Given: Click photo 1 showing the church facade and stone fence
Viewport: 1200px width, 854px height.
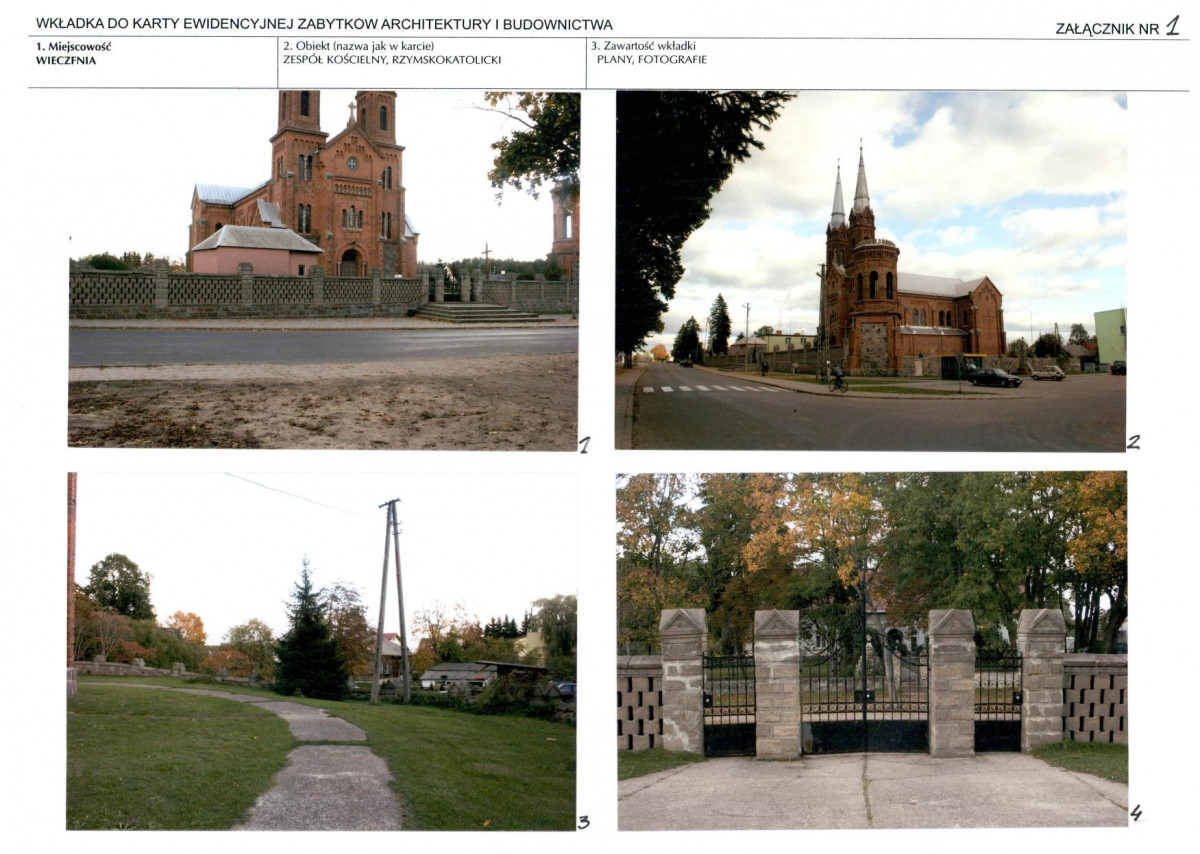Looking at the screenshot, I should 323,270.
